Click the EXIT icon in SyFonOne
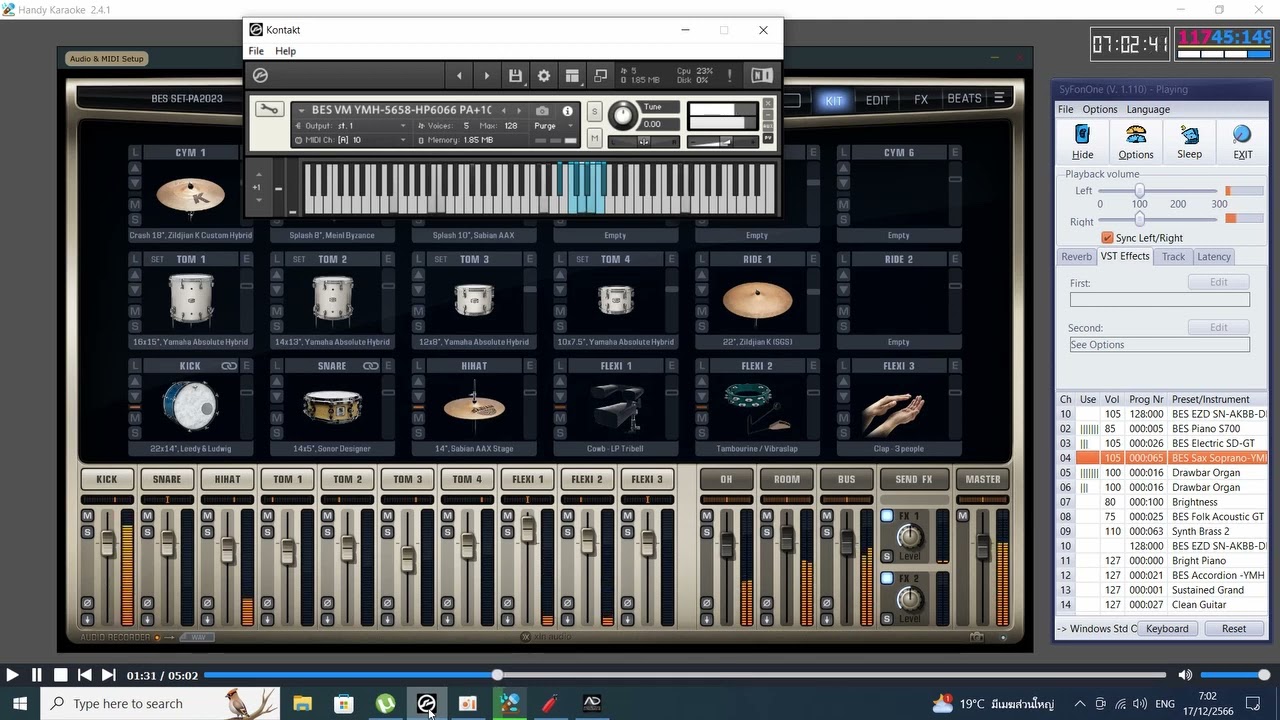Screen dimensions: 1280x720 click(1242, 135)
